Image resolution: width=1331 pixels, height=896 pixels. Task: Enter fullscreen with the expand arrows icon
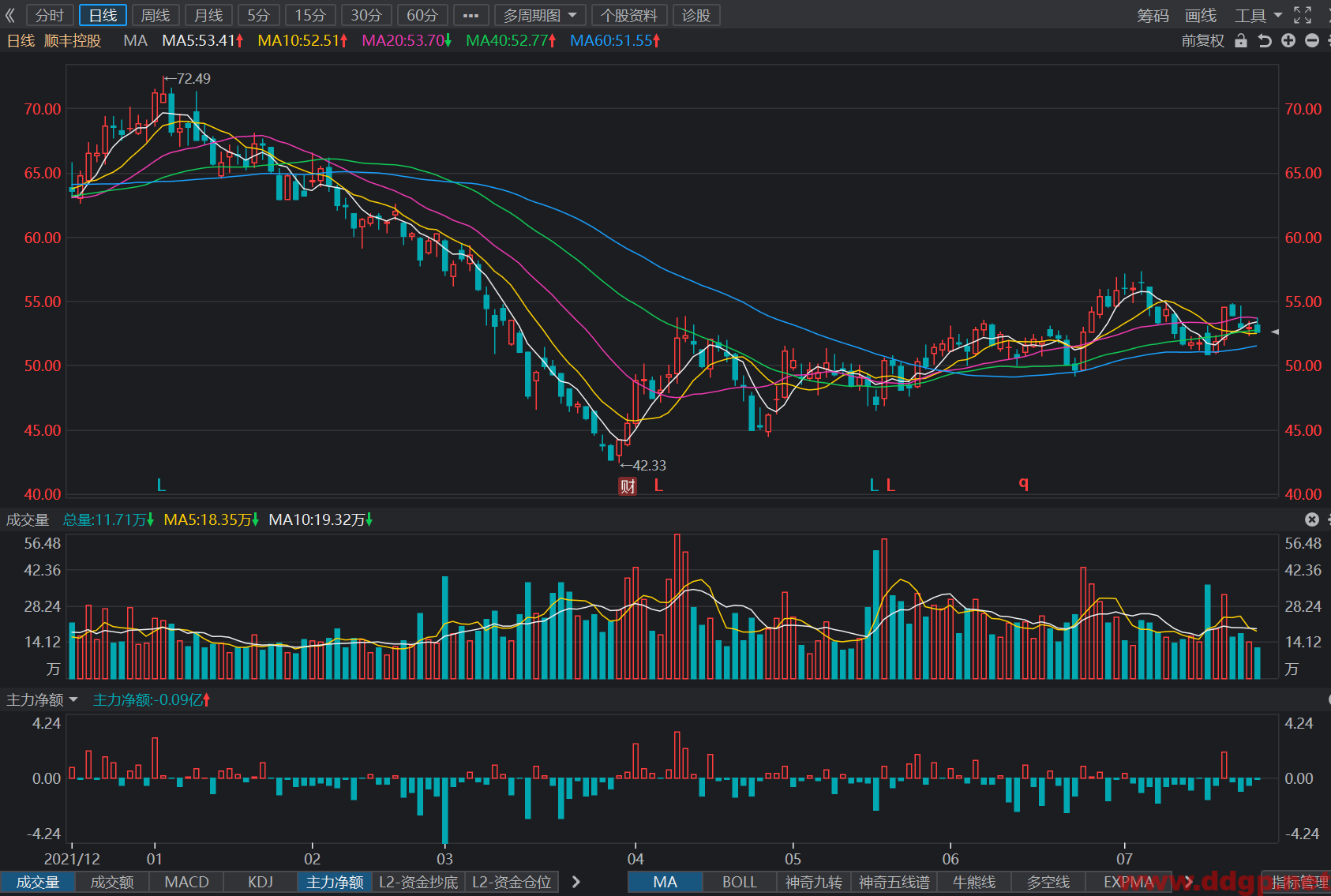click(1303, 15)
